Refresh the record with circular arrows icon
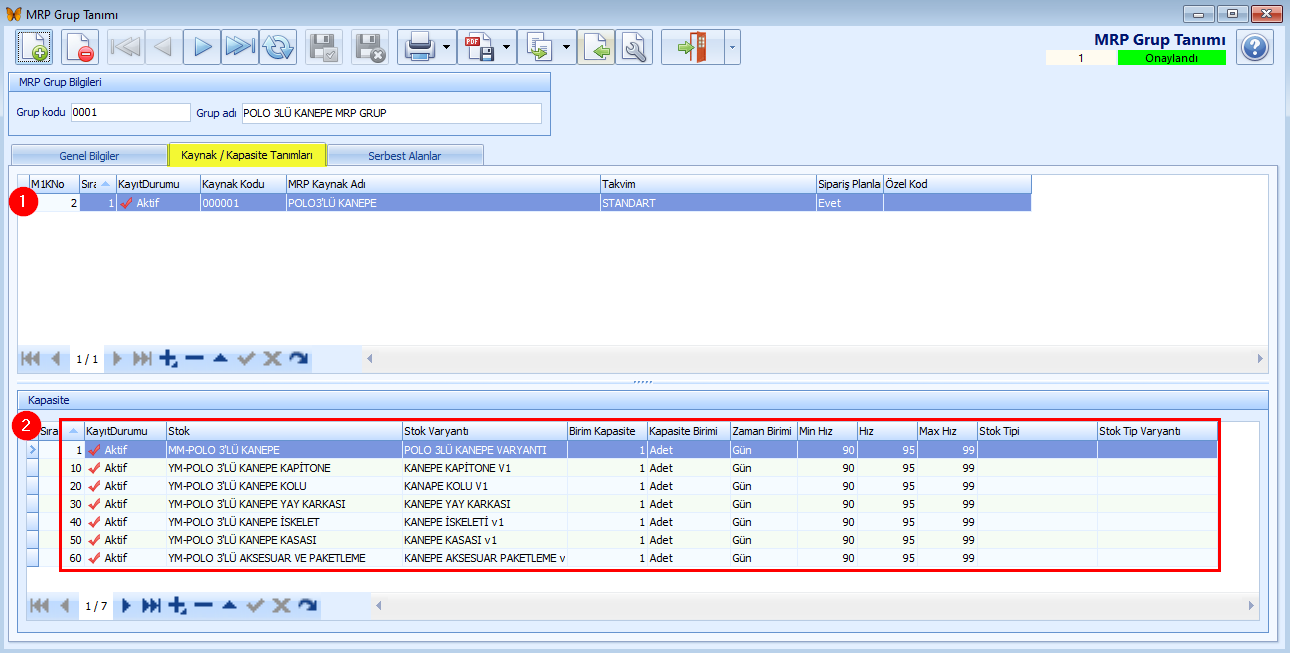 point(278,47)
